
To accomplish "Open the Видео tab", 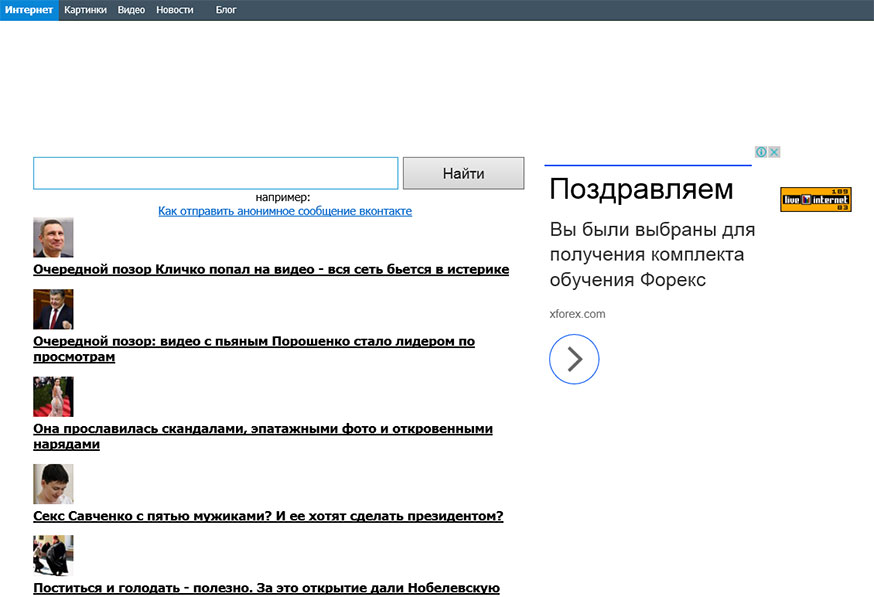I will pos(131,10).
